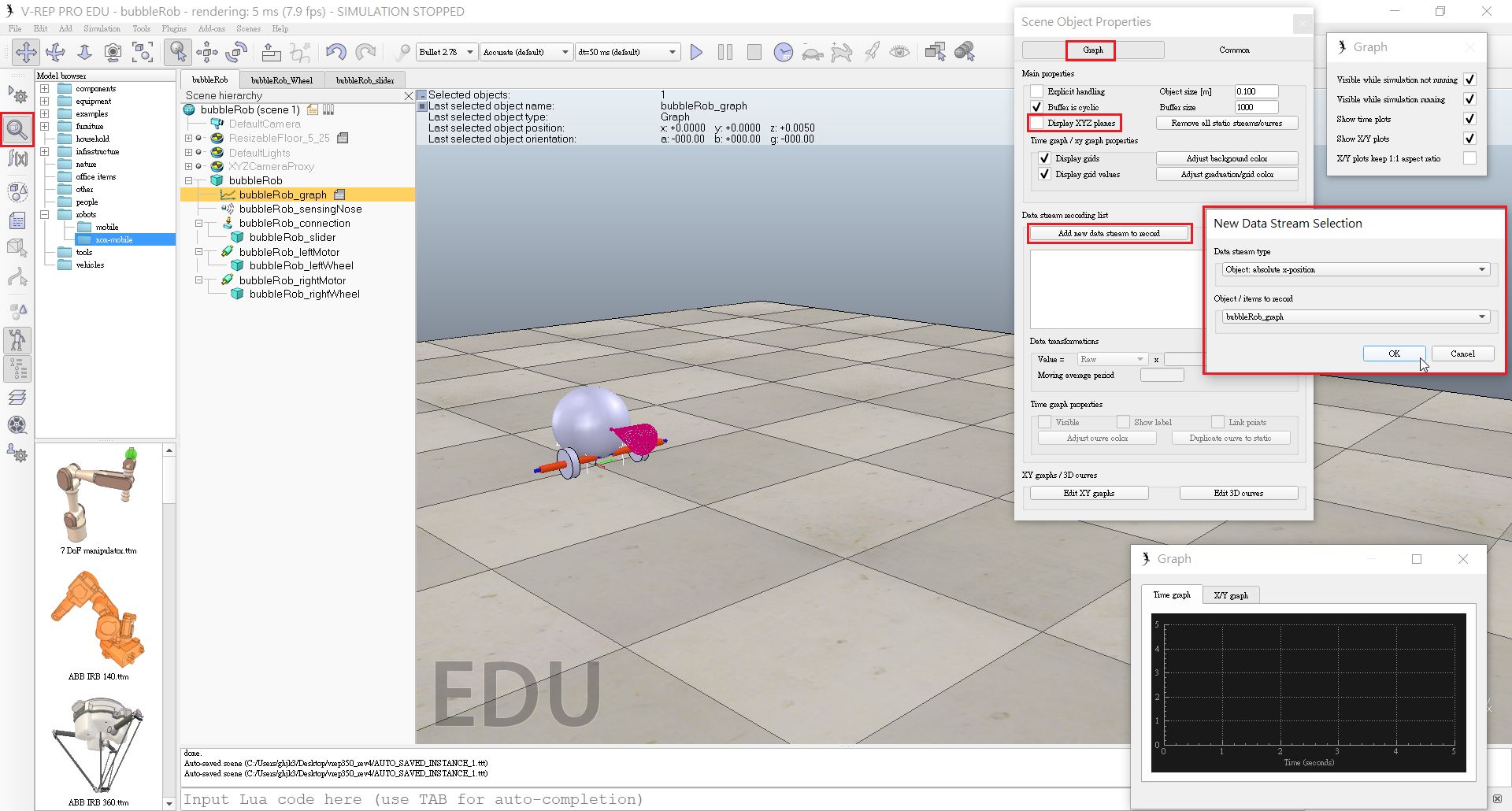Image resolution: width=1512 pixels, height=811 pixels.
Task: Click fit to view icon
Action: pos(143,52)
